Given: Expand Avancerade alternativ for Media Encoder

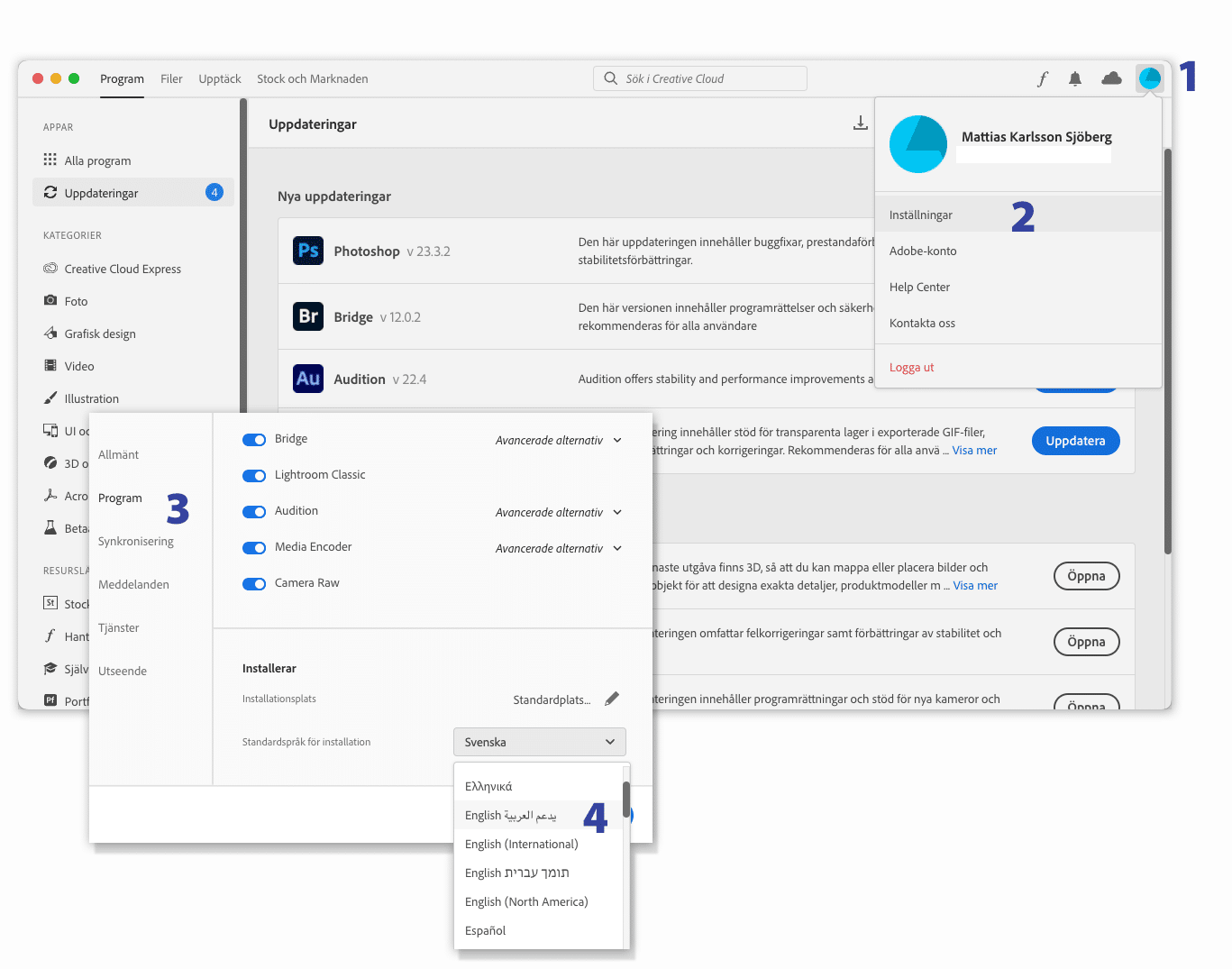Looking at the screenshot, I should click(559, 548).
